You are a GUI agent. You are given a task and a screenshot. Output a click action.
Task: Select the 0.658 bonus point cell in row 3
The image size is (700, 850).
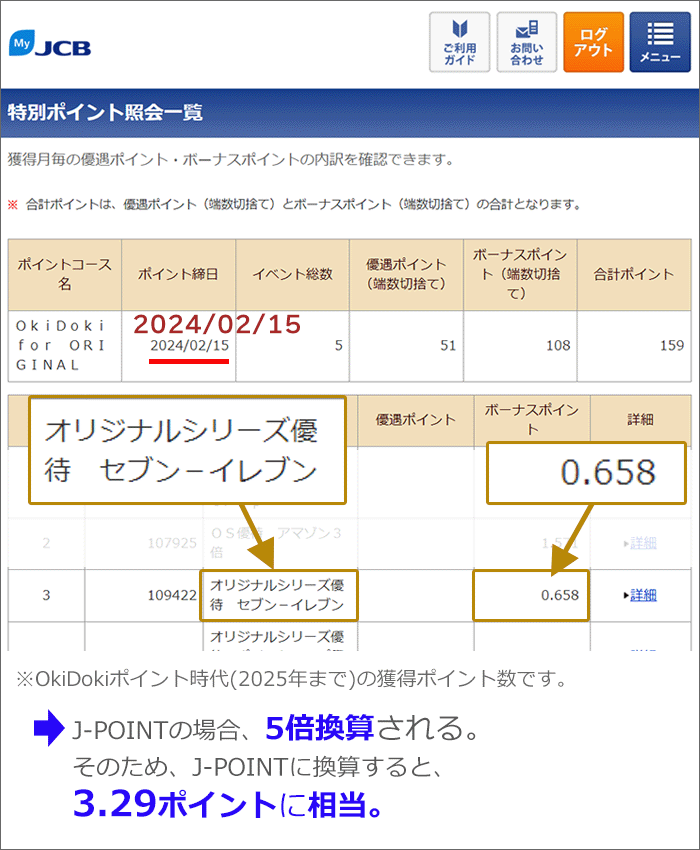point(531,595)
